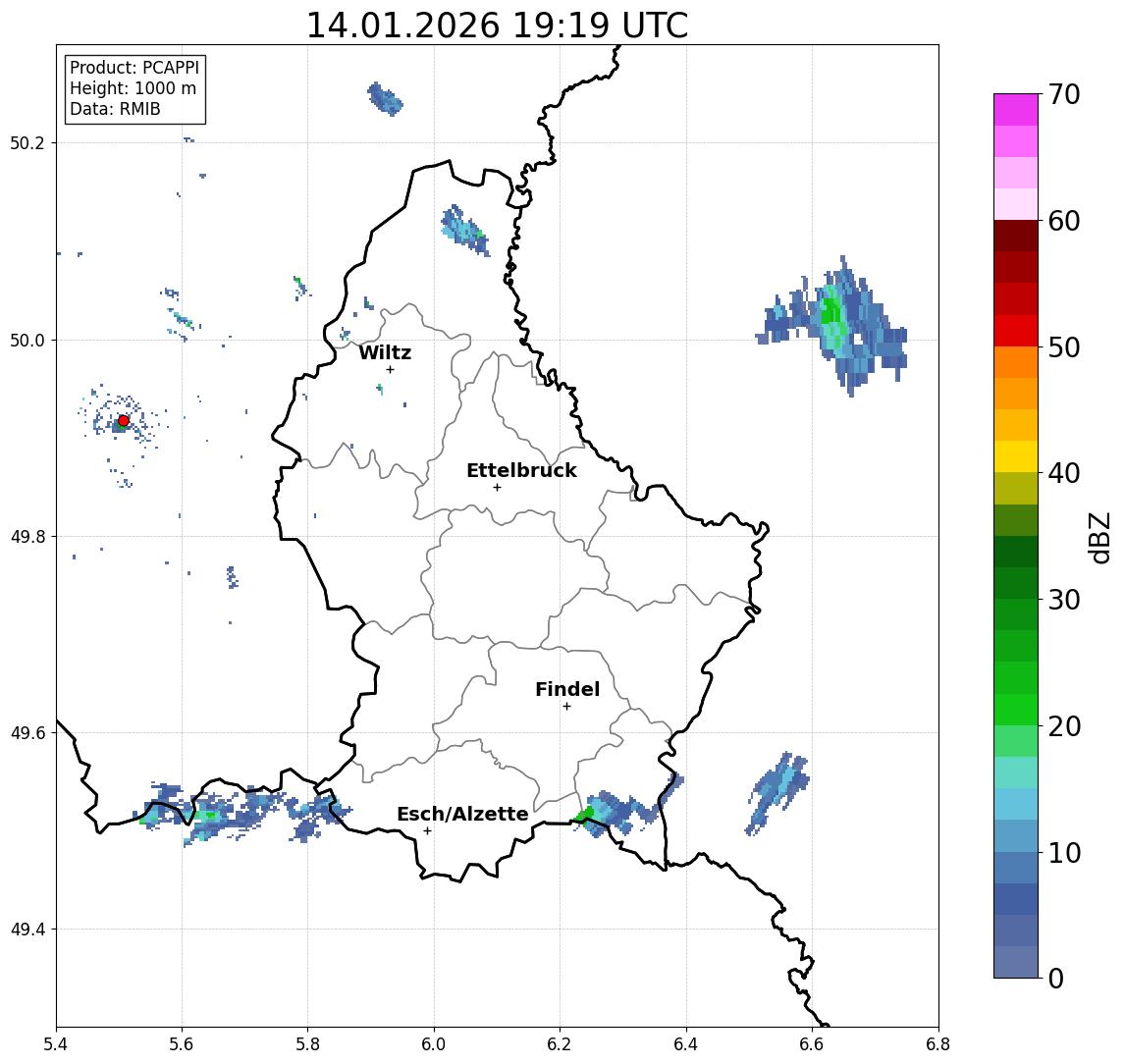
Task: Click the colorbar label 60
Action: pos(1064,221)
